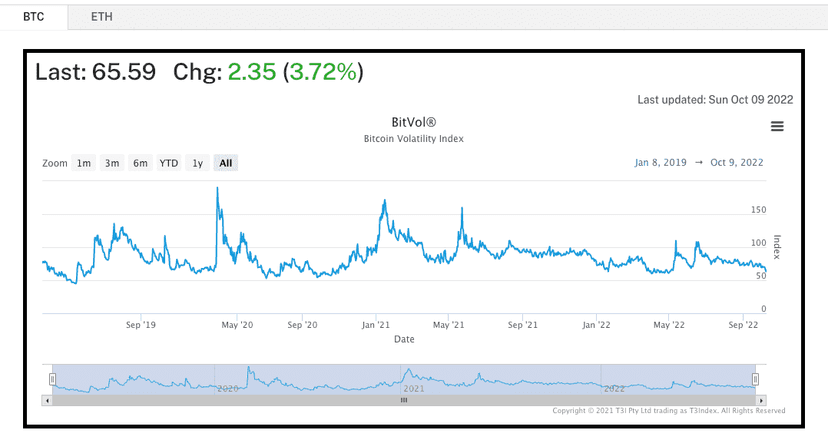Choose the 6m zoom option

pos(140,163)
